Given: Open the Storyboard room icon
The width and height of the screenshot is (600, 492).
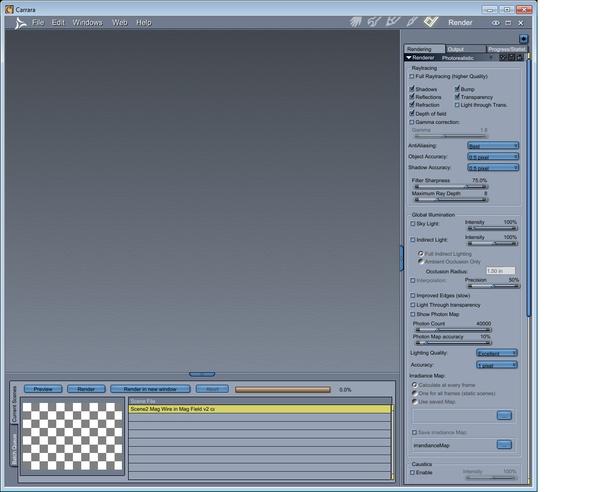Looking at the screenshot, I should [x=393, y=21].
